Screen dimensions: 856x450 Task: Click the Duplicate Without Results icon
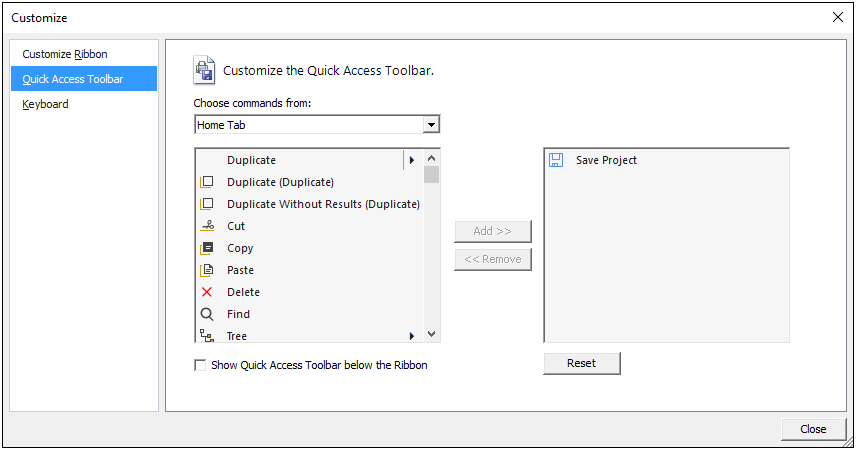tap(207, 204)
